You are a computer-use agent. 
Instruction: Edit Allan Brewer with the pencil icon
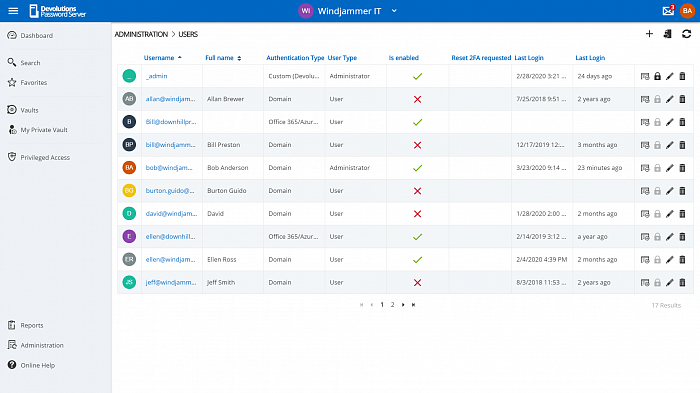click(669, 99)
